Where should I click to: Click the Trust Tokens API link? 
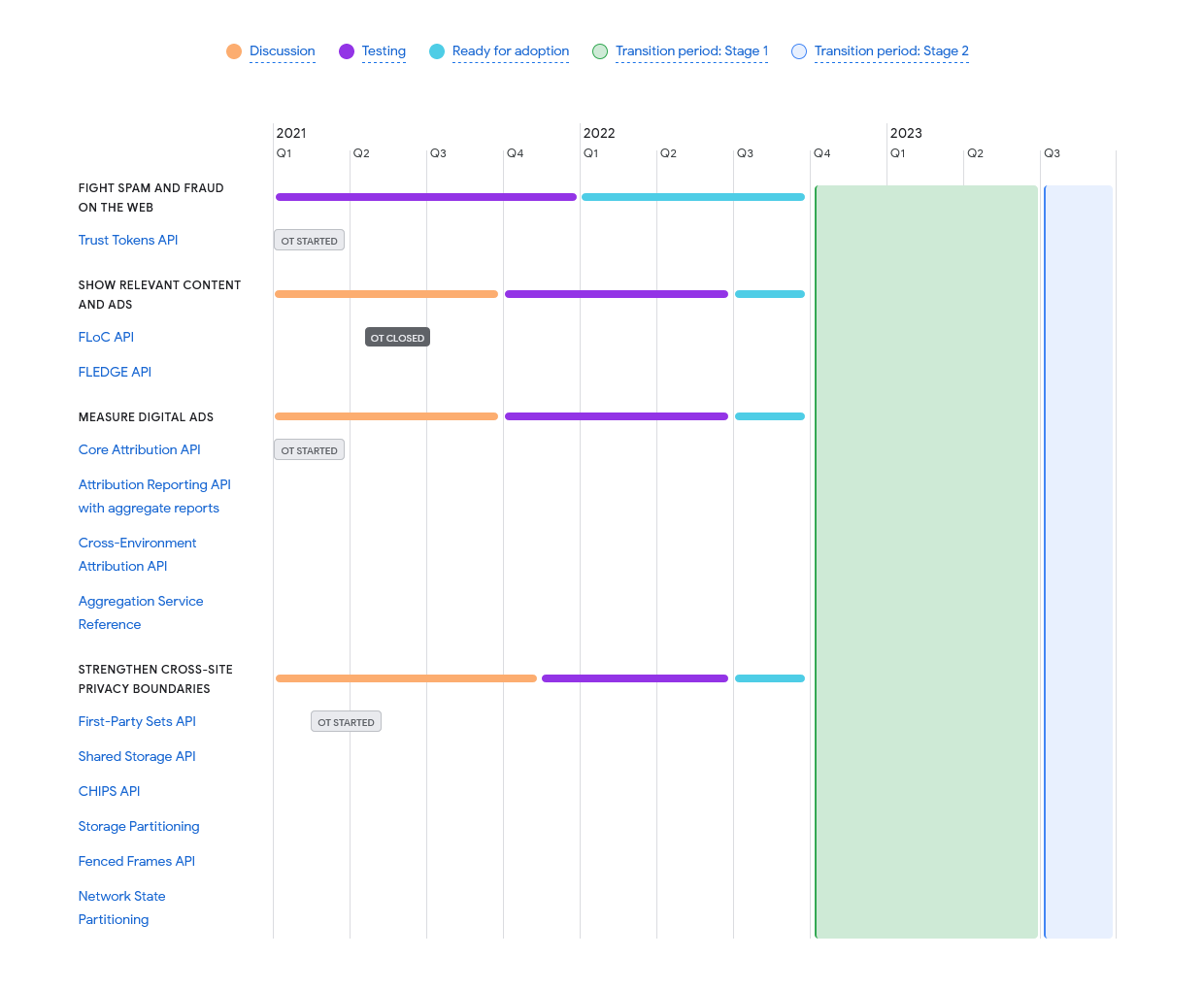pyautogui.click(x=128, y=240)
